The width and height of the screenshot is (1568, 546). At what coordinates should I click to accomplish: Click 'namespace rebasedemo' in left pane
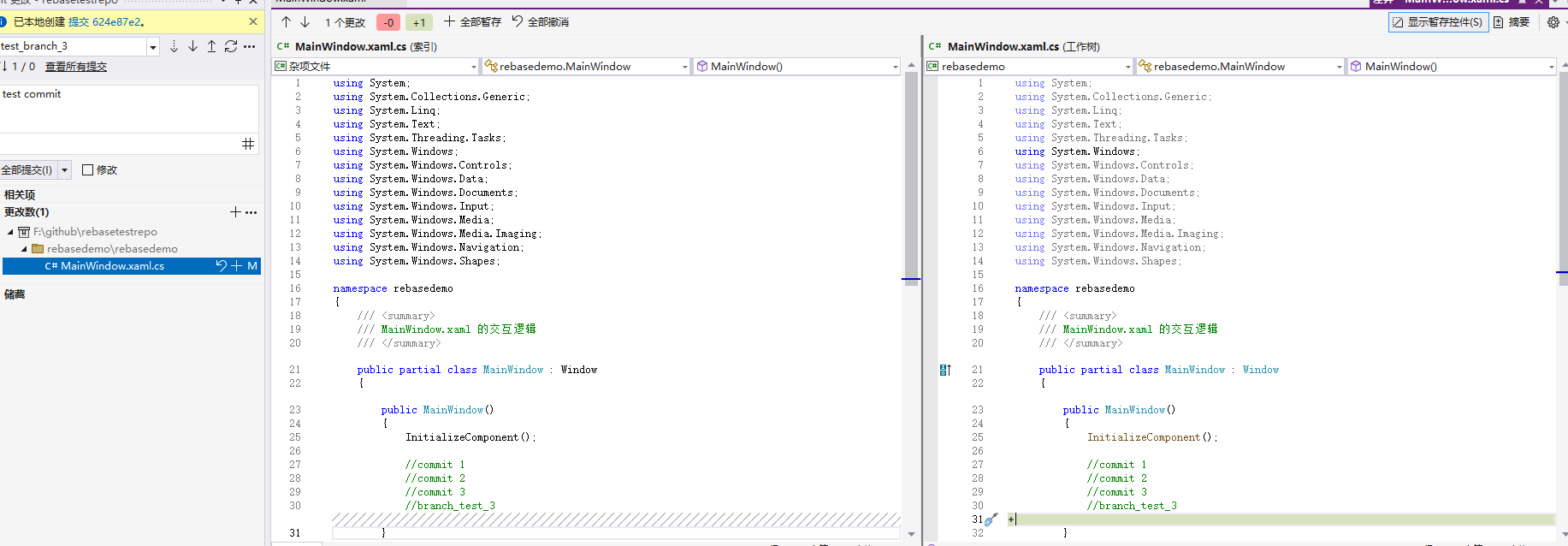pyautogui.click(x=393, y=288)
